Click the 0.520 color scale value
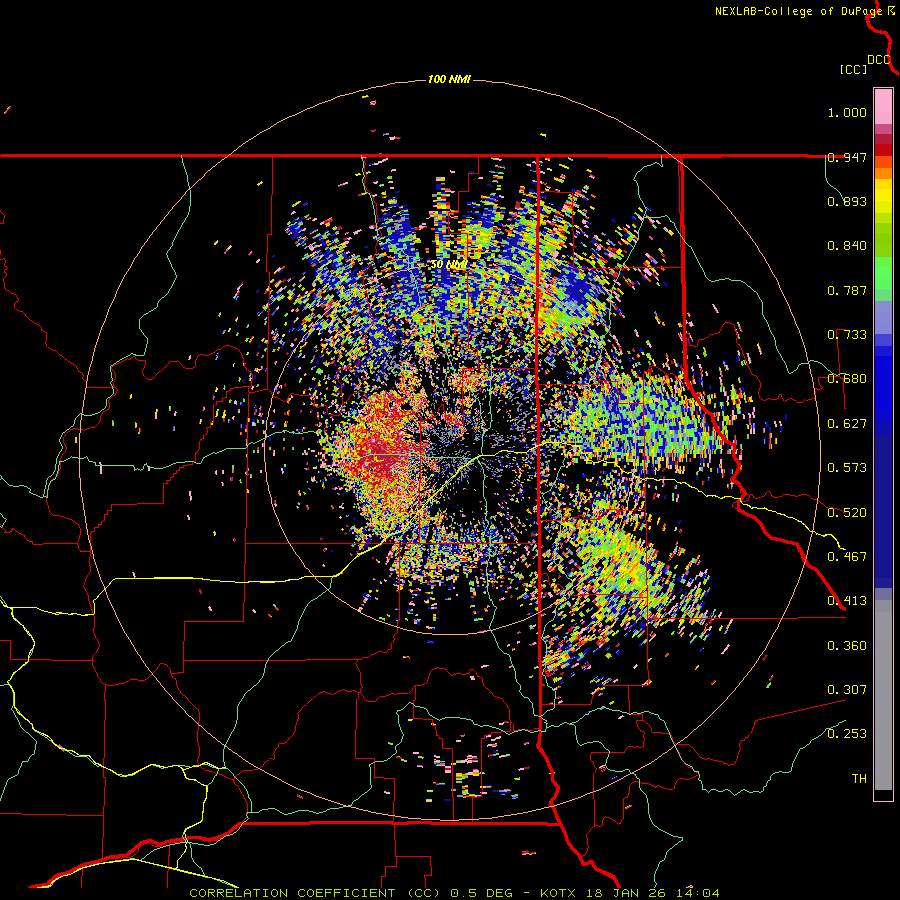Screen dimensions: 900x900 (847, 513)
